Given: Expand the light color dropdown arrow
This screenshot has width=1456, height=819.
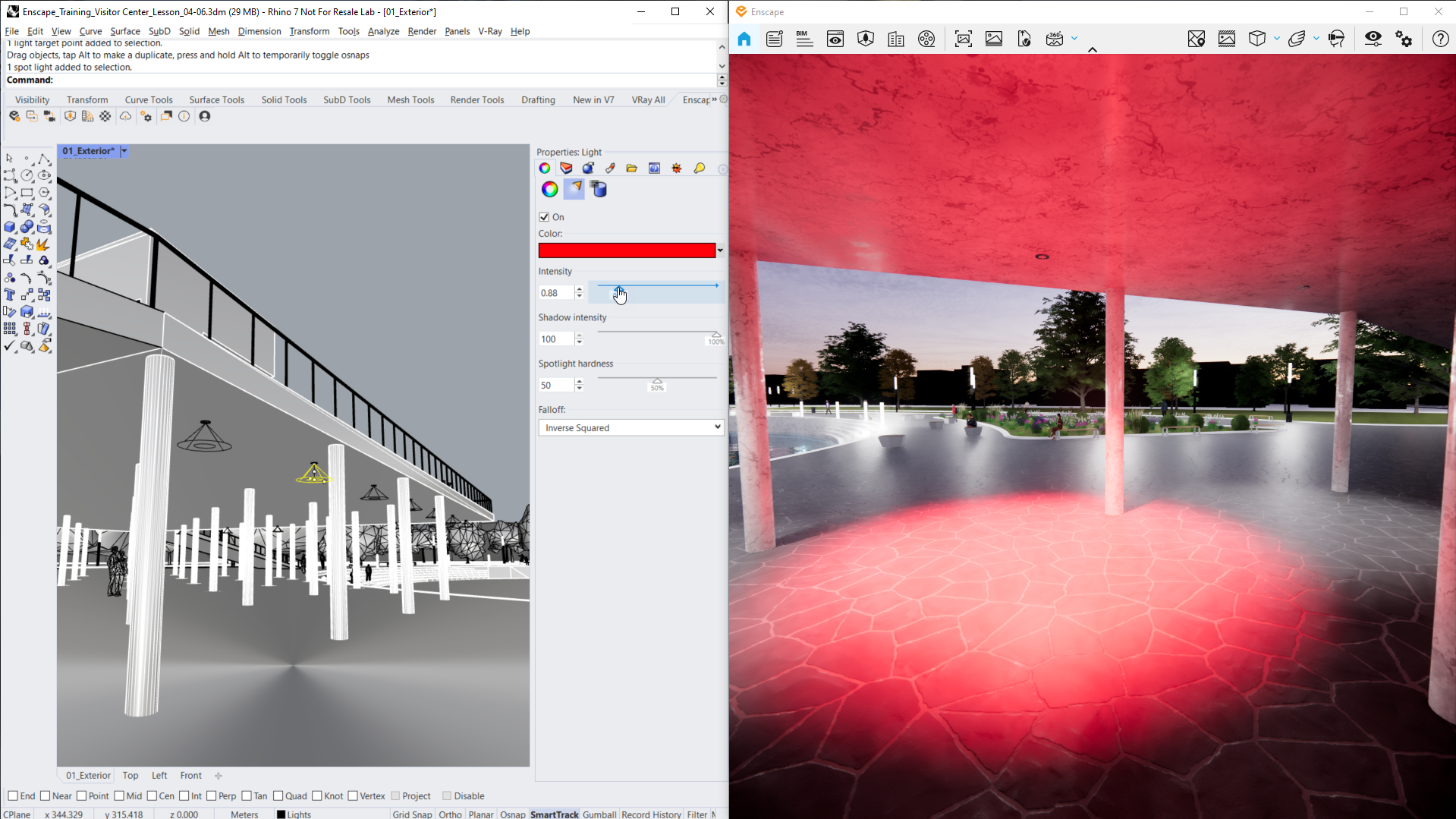Looking at the screenshot, I should click(720, 250).
